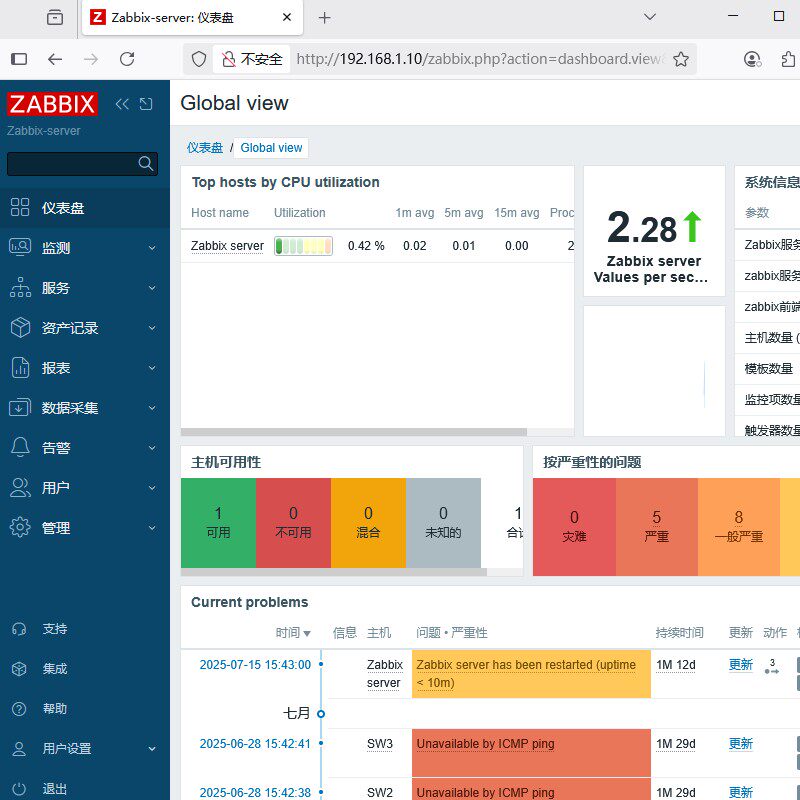Click the 严重 severity tile showing 5

[657, 527]
